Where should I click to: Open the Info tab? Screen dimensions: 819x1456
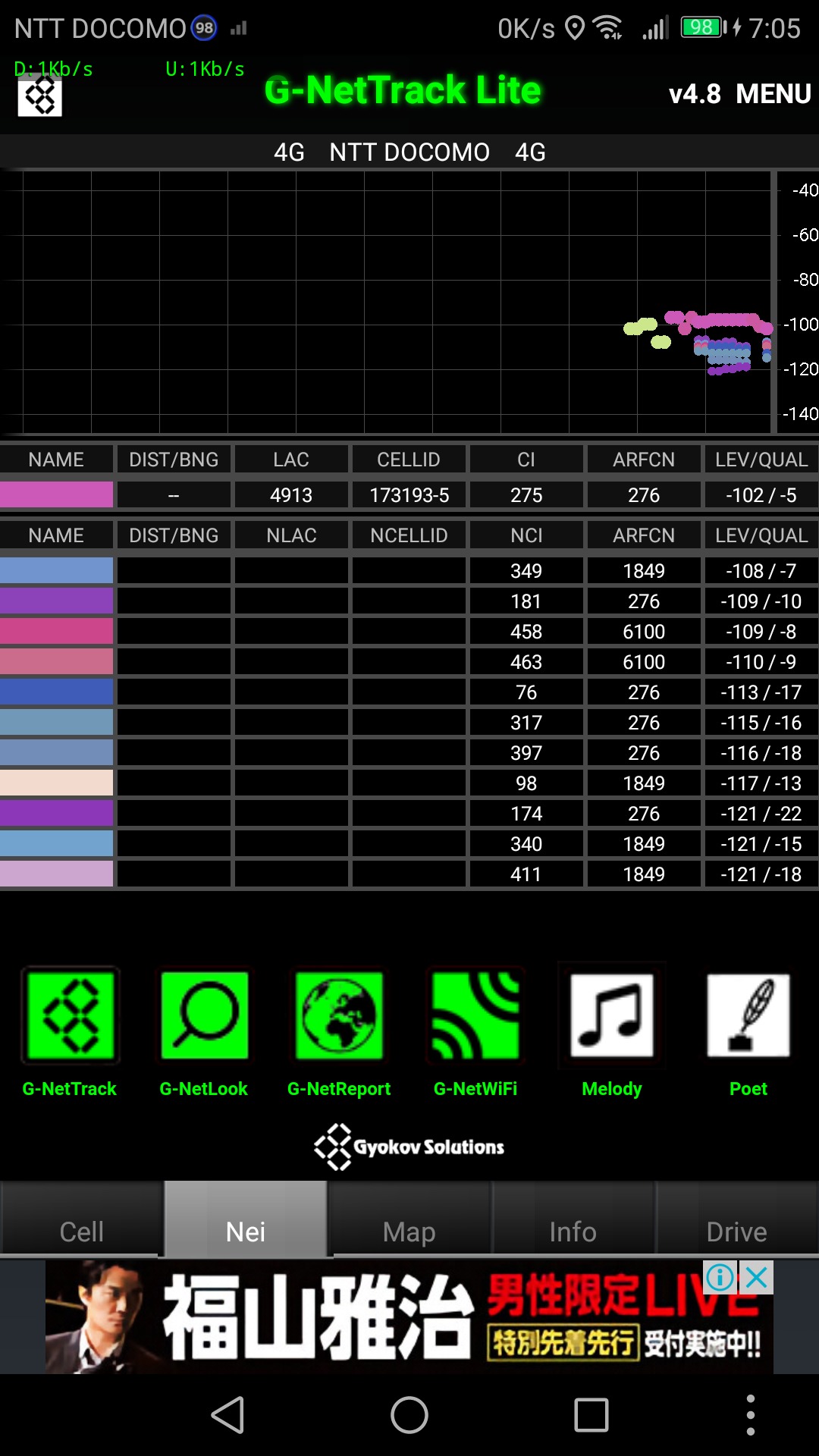coord(573,1218)
